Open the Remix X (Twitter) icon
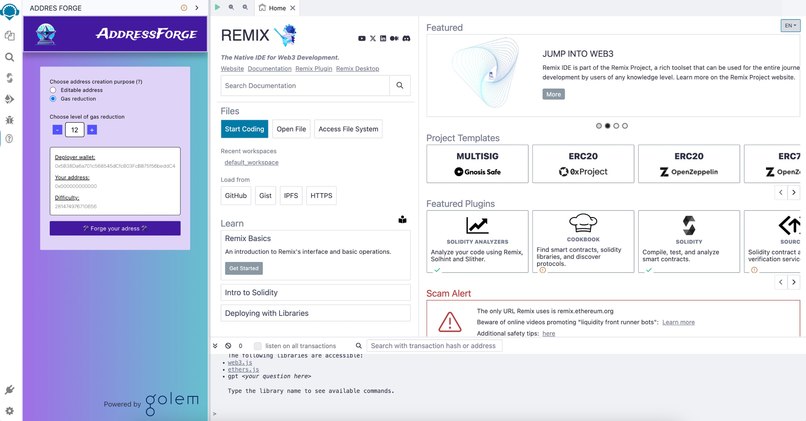The height and width of the screenshot is (421, 806). (373, 39)
